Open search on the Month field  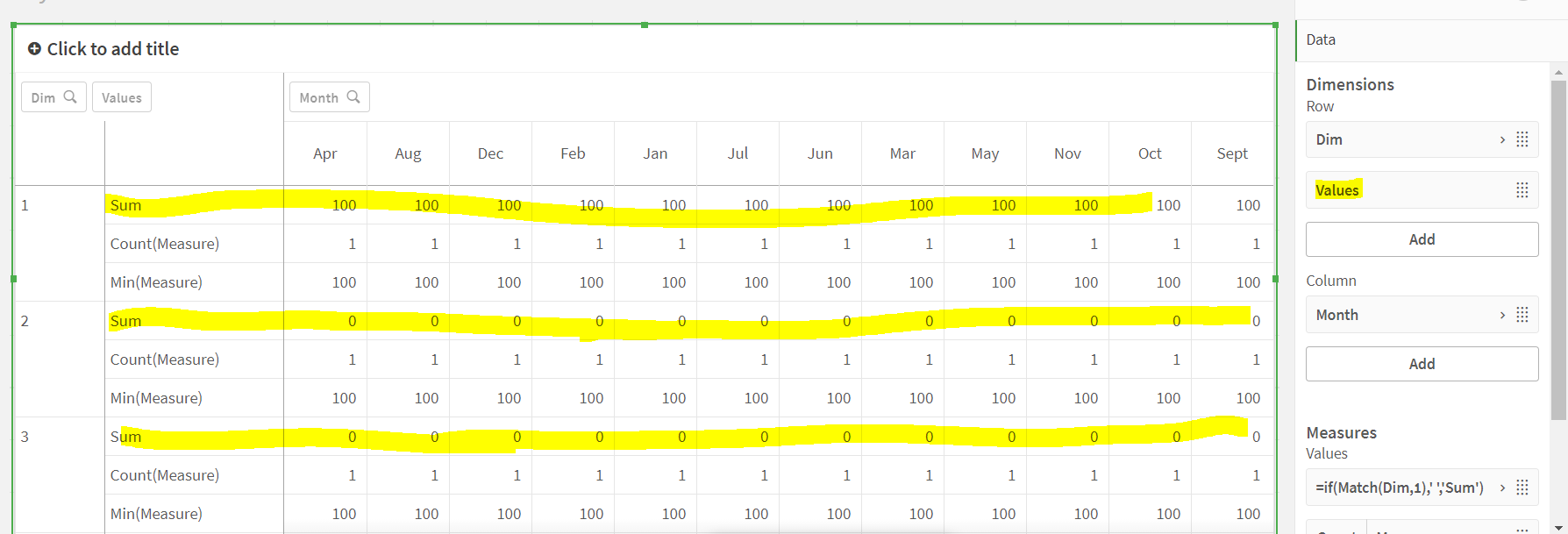click(353, 97)
